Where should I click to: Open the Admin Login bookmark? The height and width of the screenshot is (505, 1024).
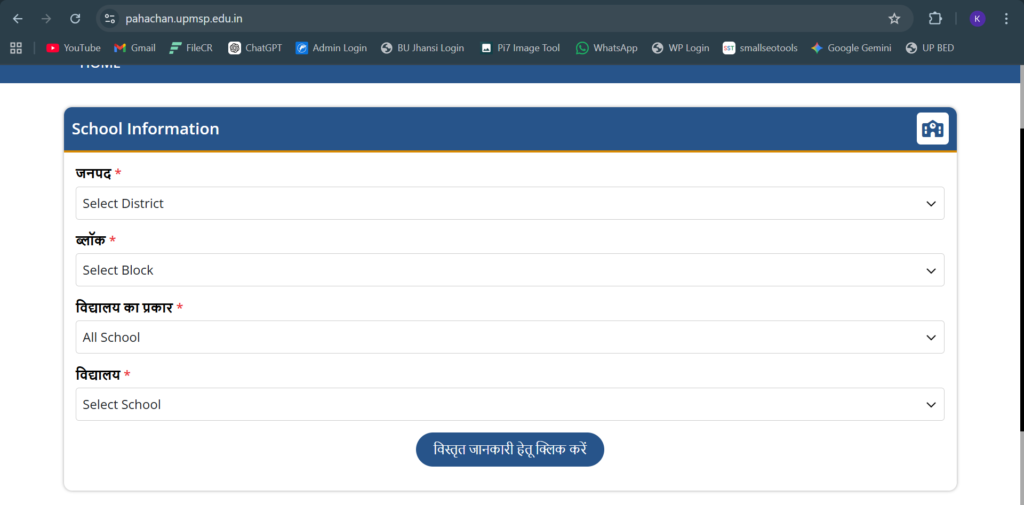point(331,48)
